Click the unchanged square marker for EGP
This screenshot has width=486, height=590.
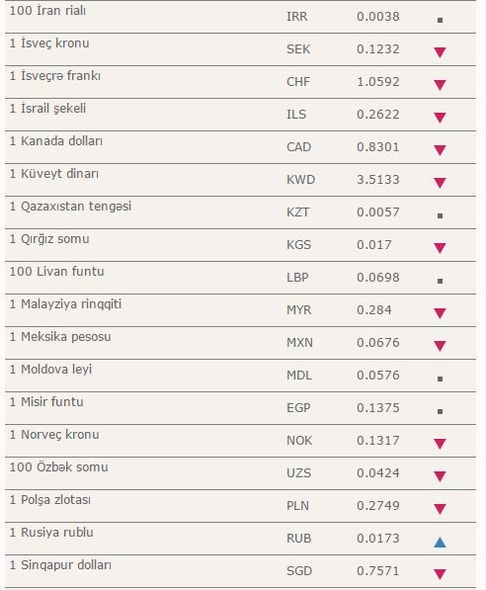[x=440, y=411]
